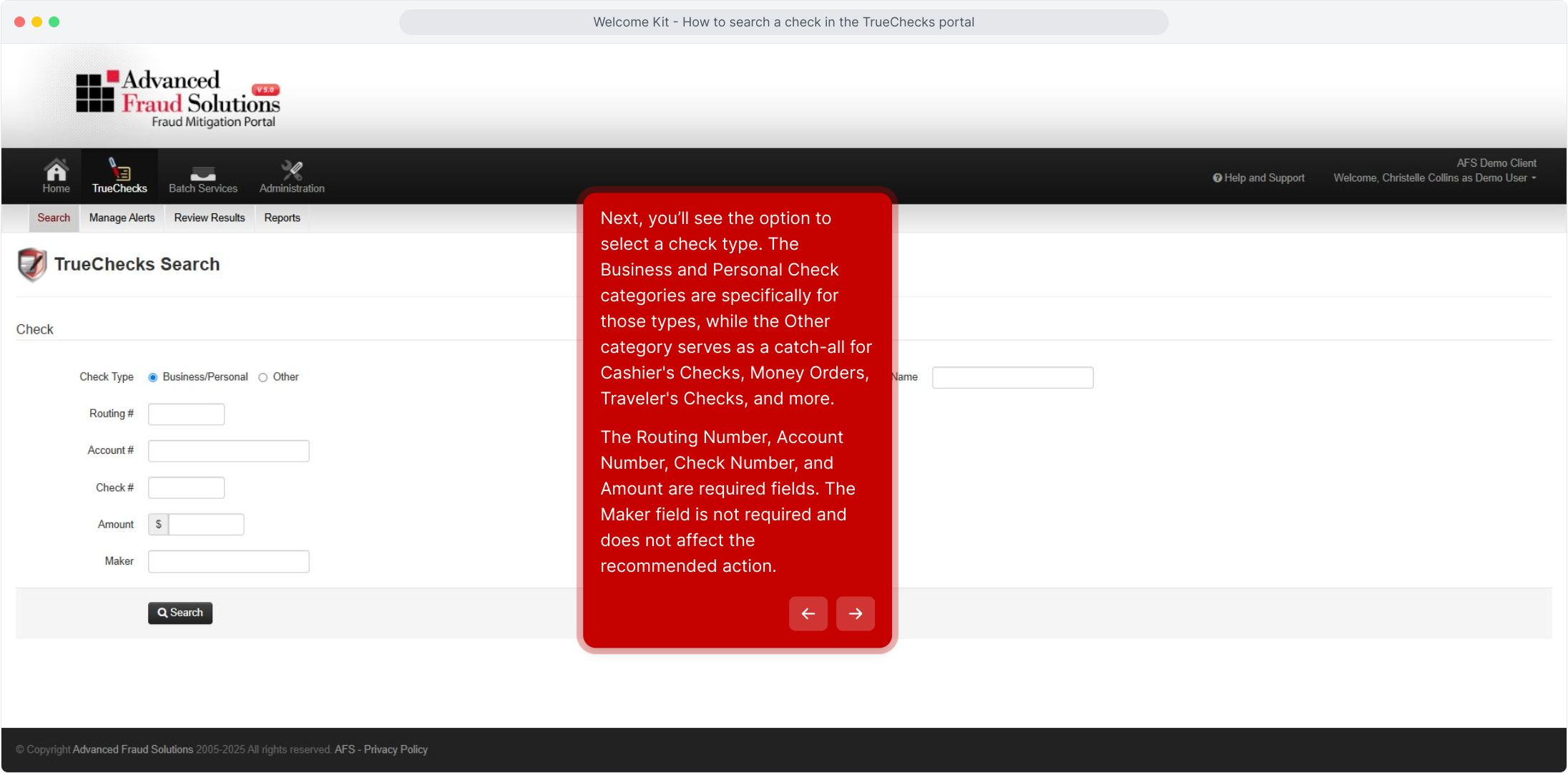Image resolution: width=1568 pixels, height=773 pixels.
Task: Open the Manage Alerts tab
Action: click(122, 218)
